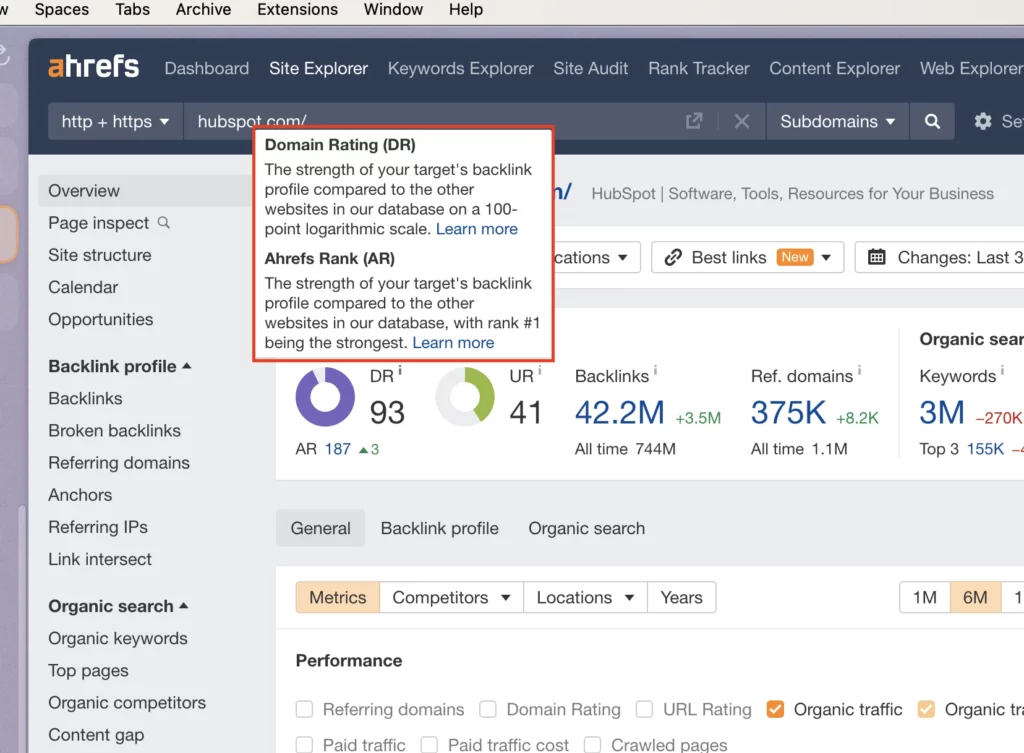Click the ahrefs logo

coord(93,67)
